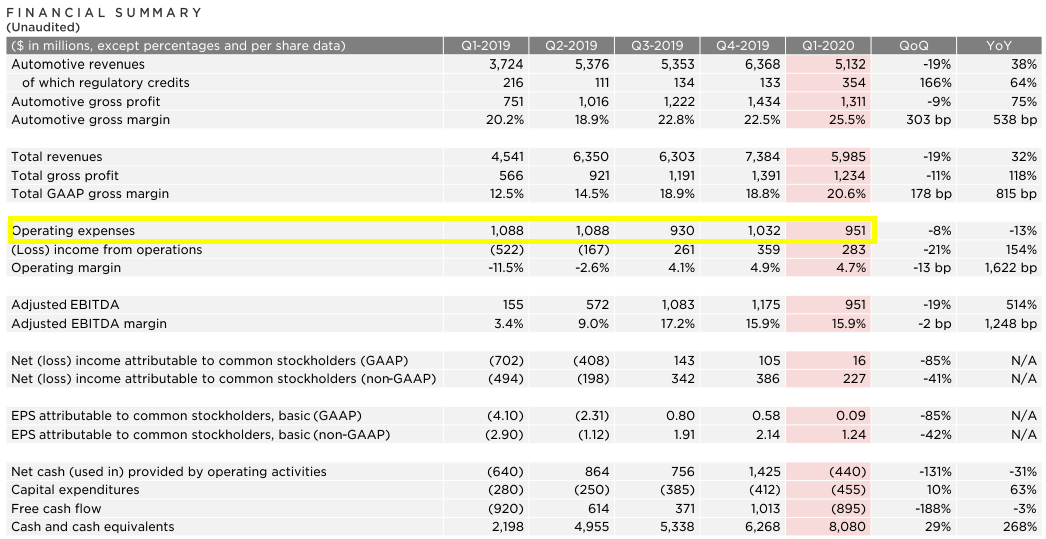Select Q4-2019 non-GAAP EPS value 2.14
This screenshot has height=539, width=1046.
coord(766,434)
